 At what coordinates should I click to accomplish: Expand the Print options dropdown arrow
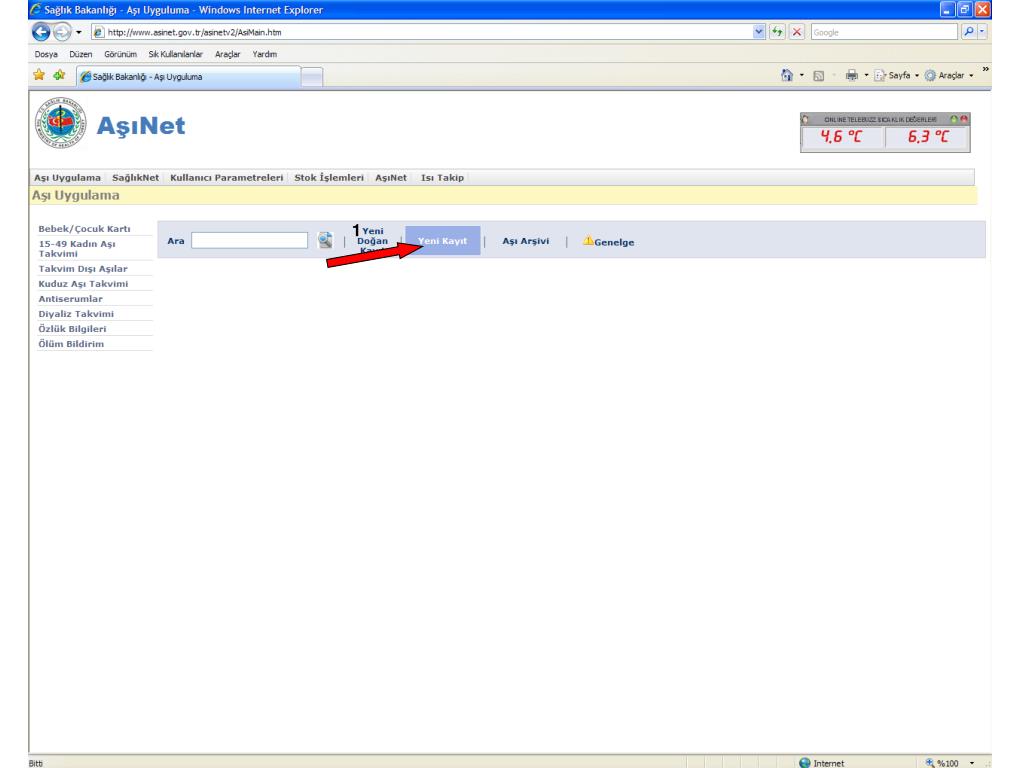tap(866, 76)
